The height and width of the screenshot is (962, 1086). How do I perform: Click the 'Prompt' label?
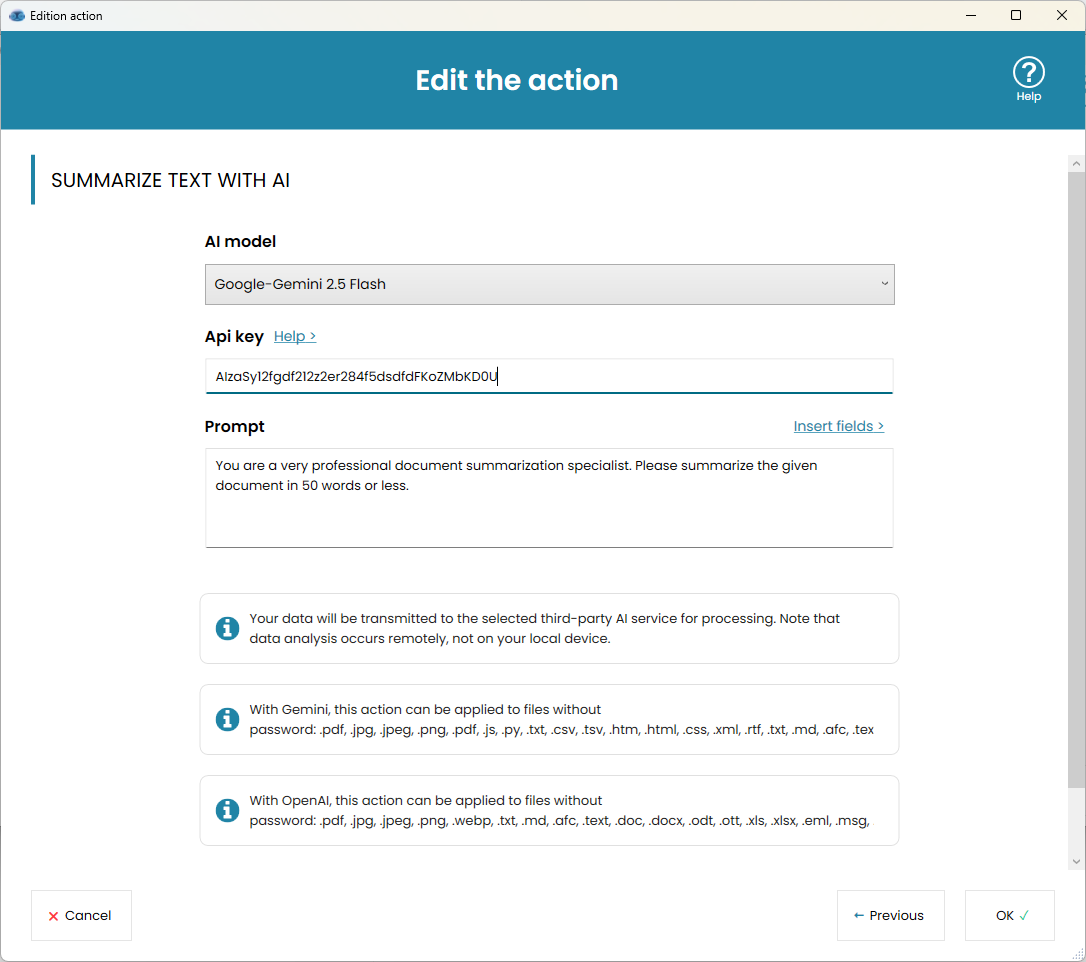(x=234, y=426)
